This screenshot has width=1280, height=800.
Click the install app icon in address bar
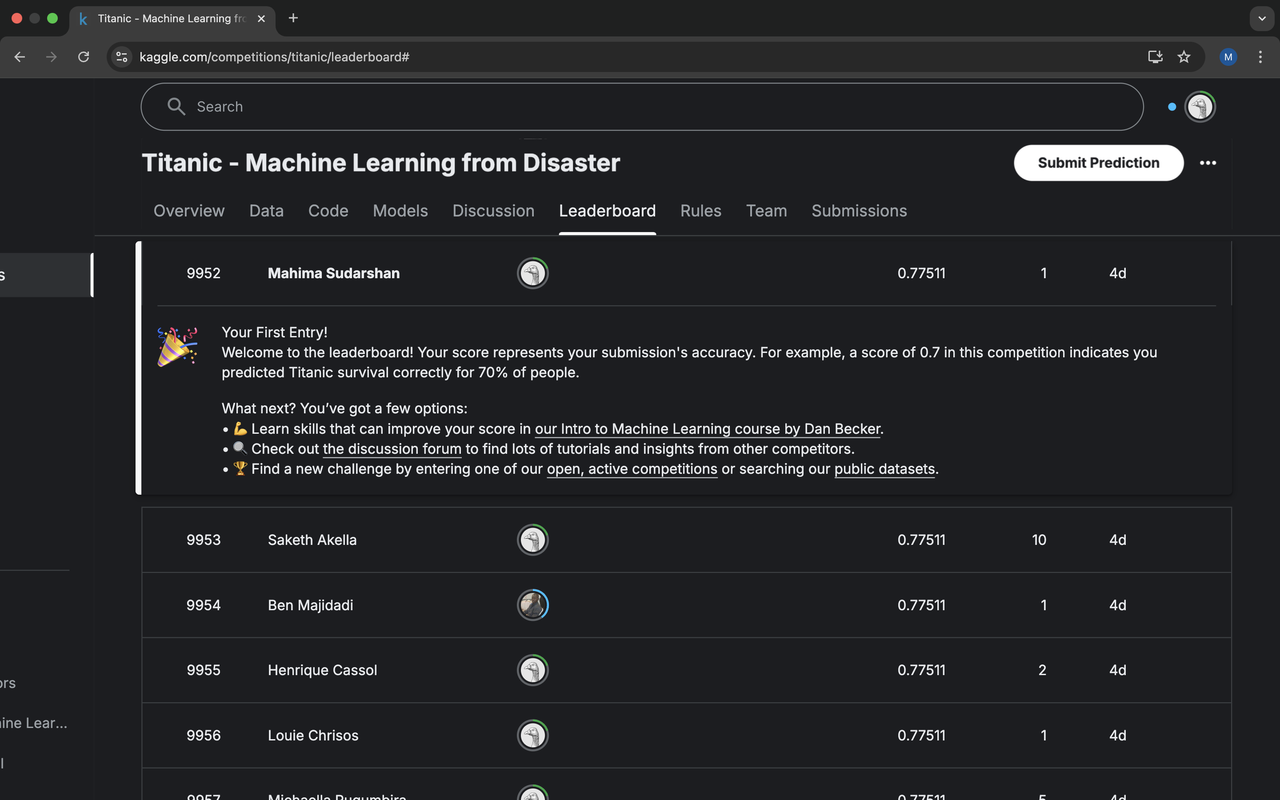tap(1155, 57)
